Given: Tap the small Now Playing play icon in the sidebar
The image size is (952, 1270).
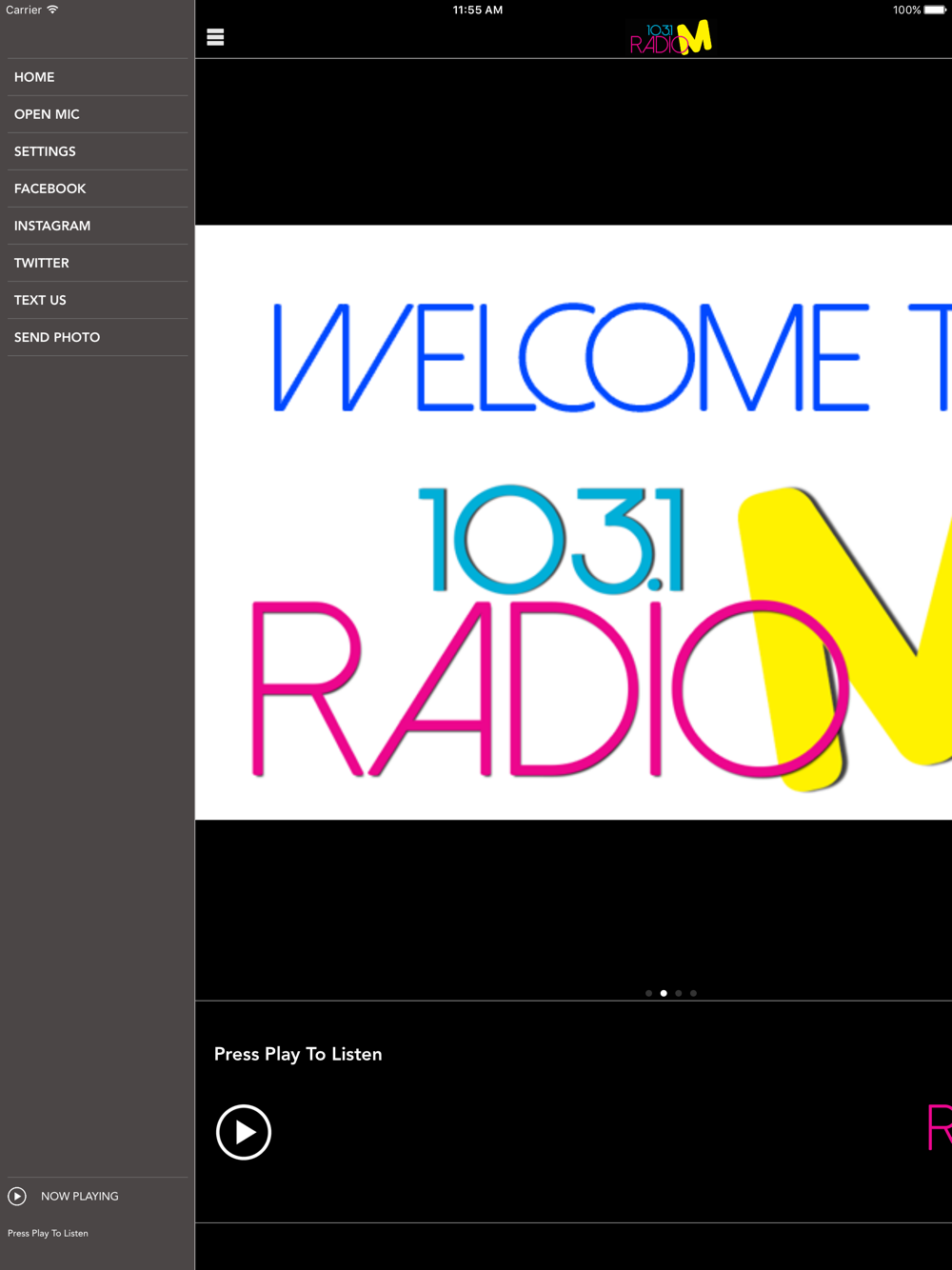Looking at the screenshot, I should [x=17, y=1197].
